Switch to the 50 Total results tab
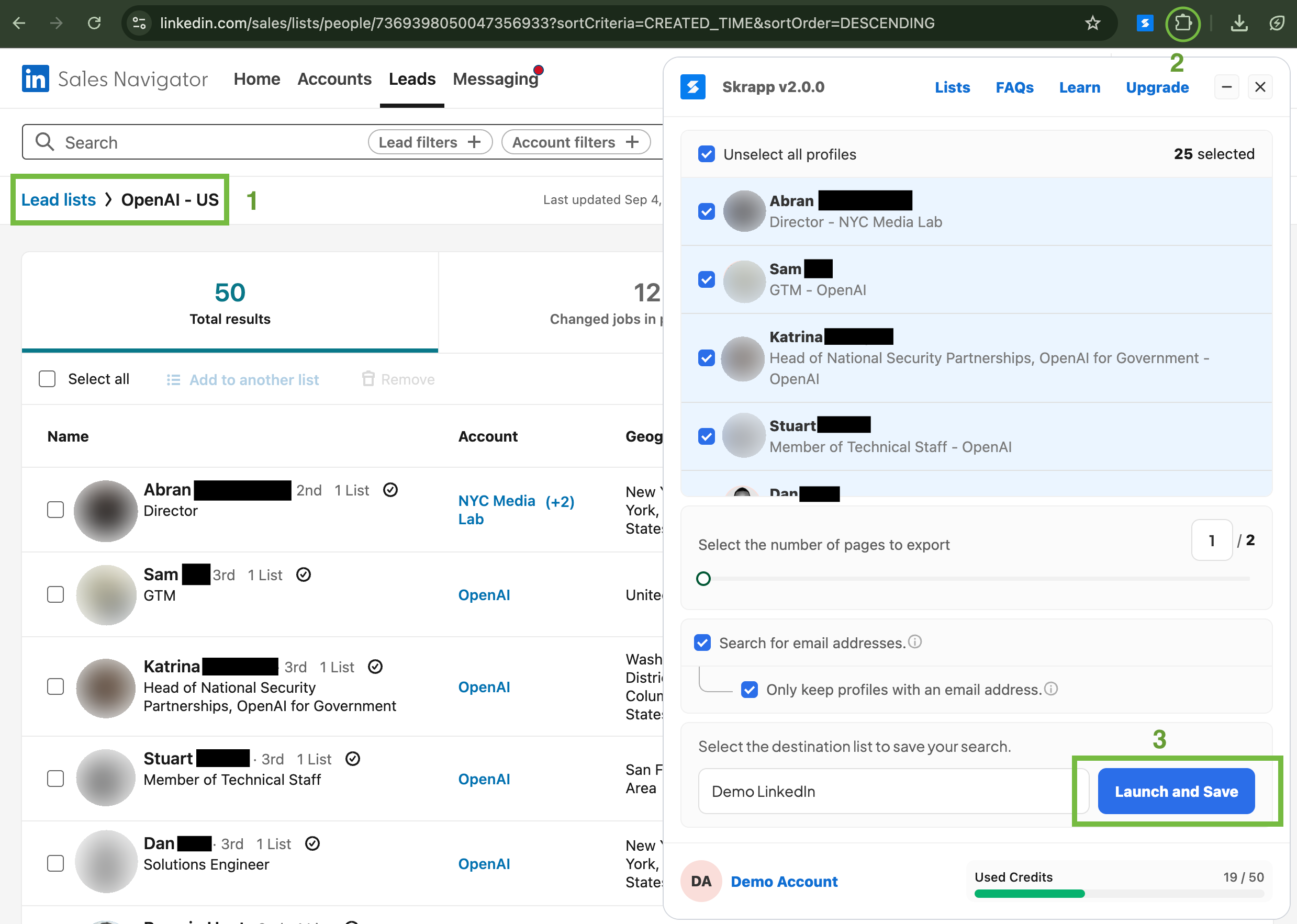 230,302
